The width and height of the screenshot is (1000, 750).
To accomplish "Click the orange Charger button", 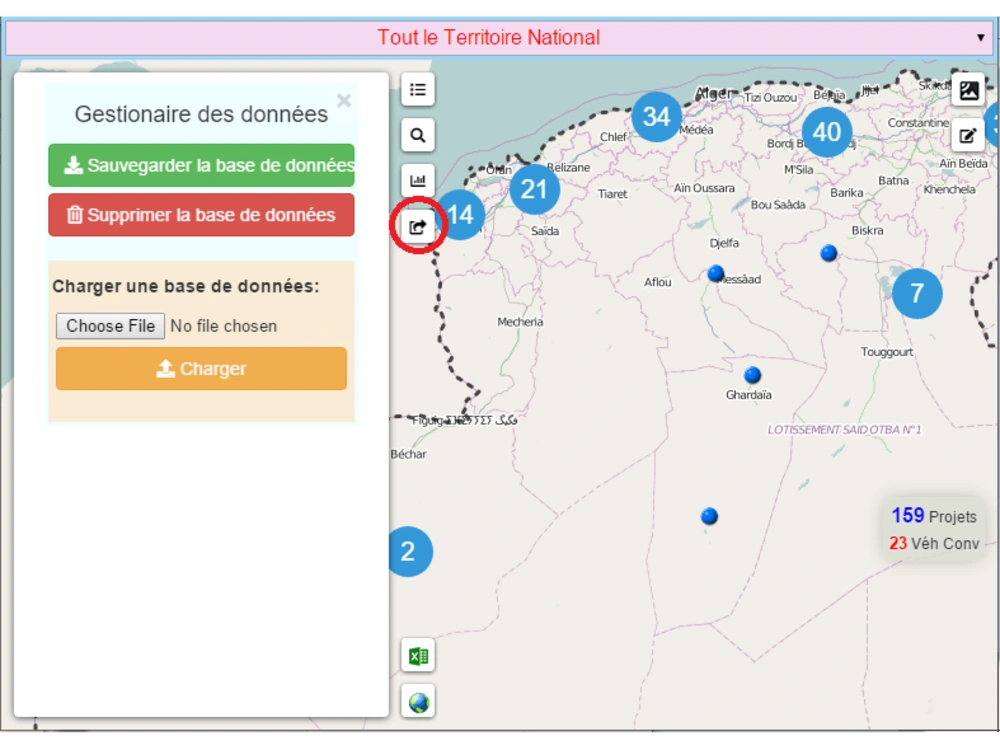I will point(202,369).
